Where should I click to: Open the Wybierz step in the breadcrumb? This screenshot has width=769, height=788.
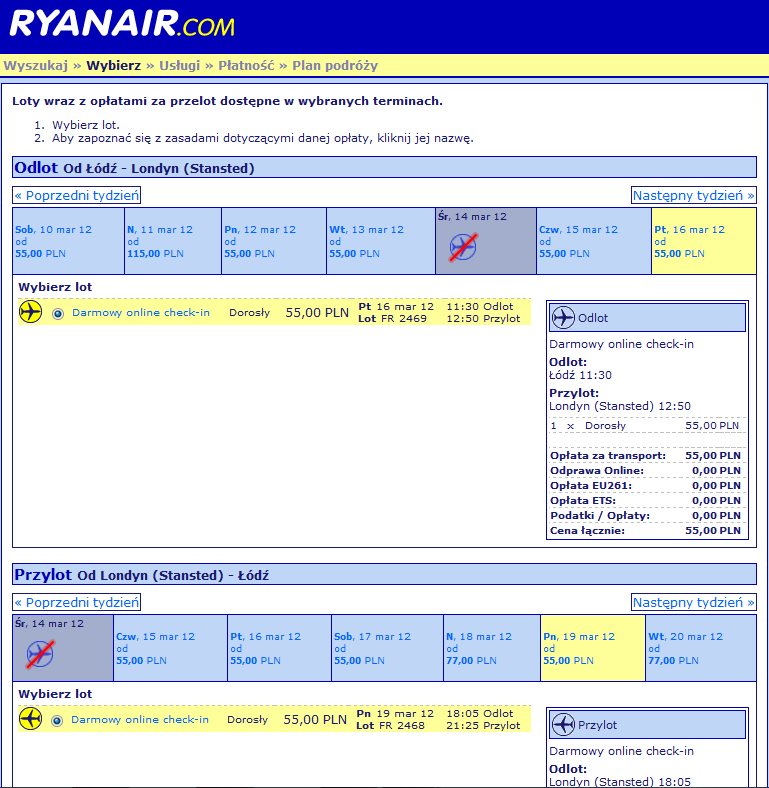coord(114,65)
